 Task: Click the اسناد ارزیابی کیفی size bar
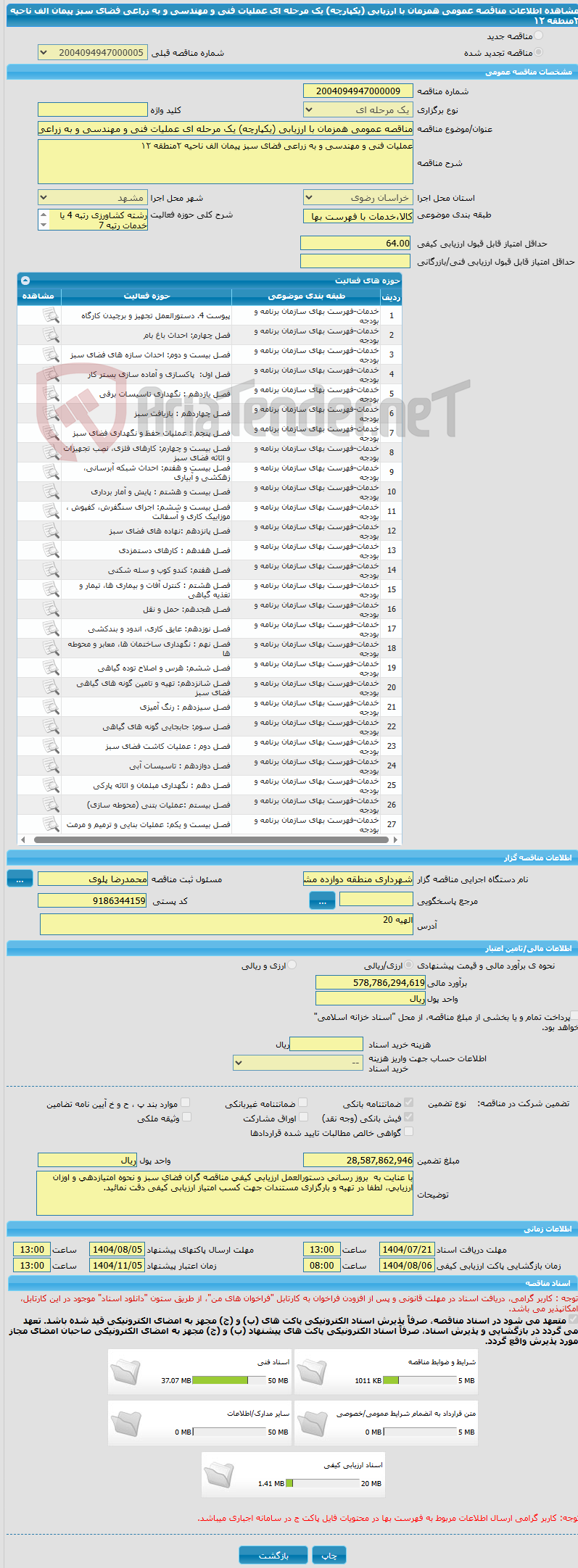(x=323, y=1483)
